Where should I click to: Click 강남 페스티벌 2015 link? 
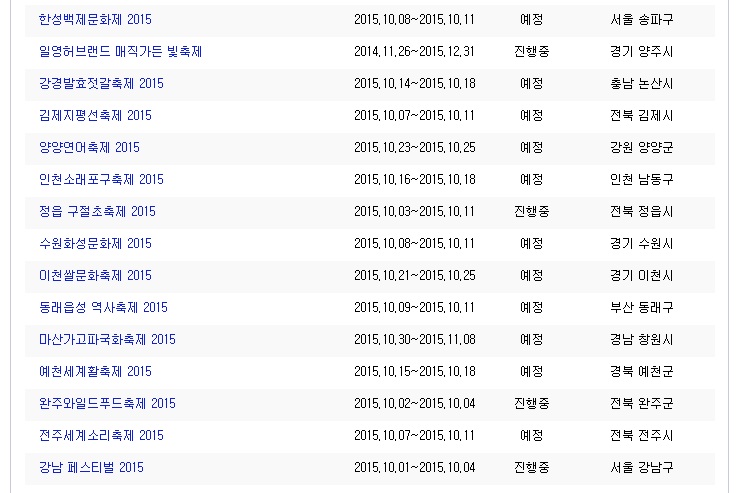tap(91, 467)
